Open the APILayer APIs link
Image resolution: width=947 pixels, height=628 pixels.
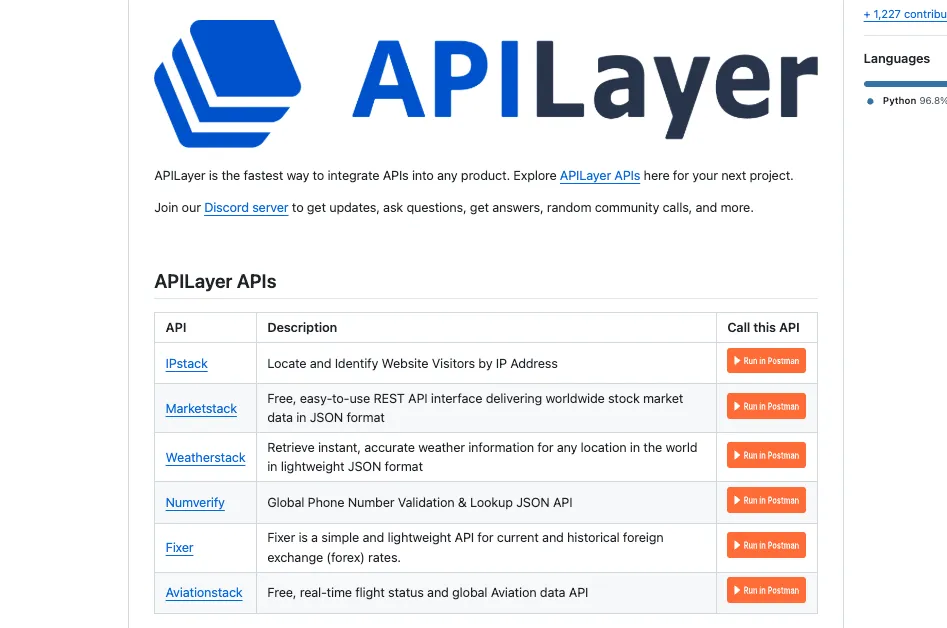coord(600,176)
